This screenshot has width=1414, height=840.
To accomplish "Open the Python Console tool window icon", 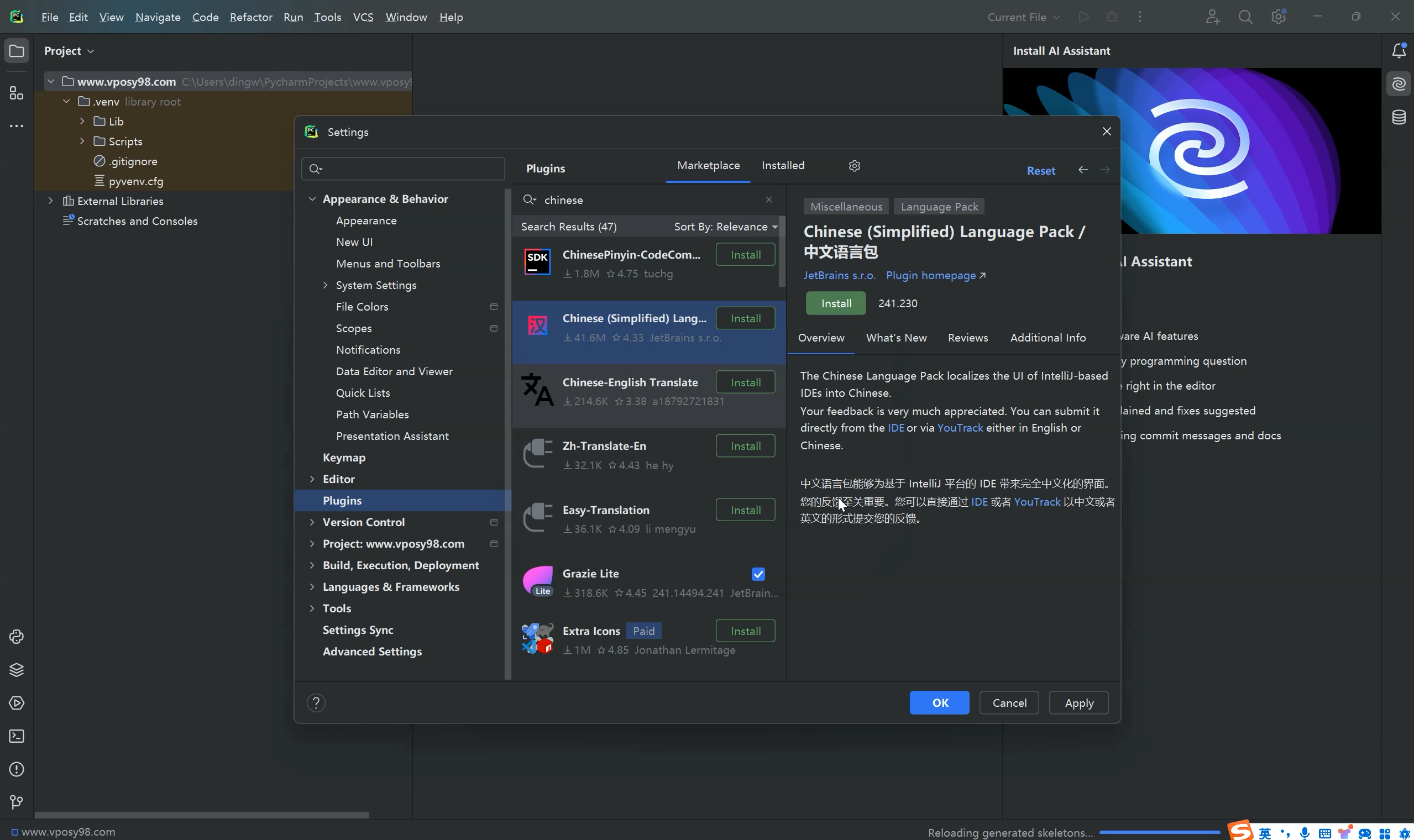I will [17, 637].
